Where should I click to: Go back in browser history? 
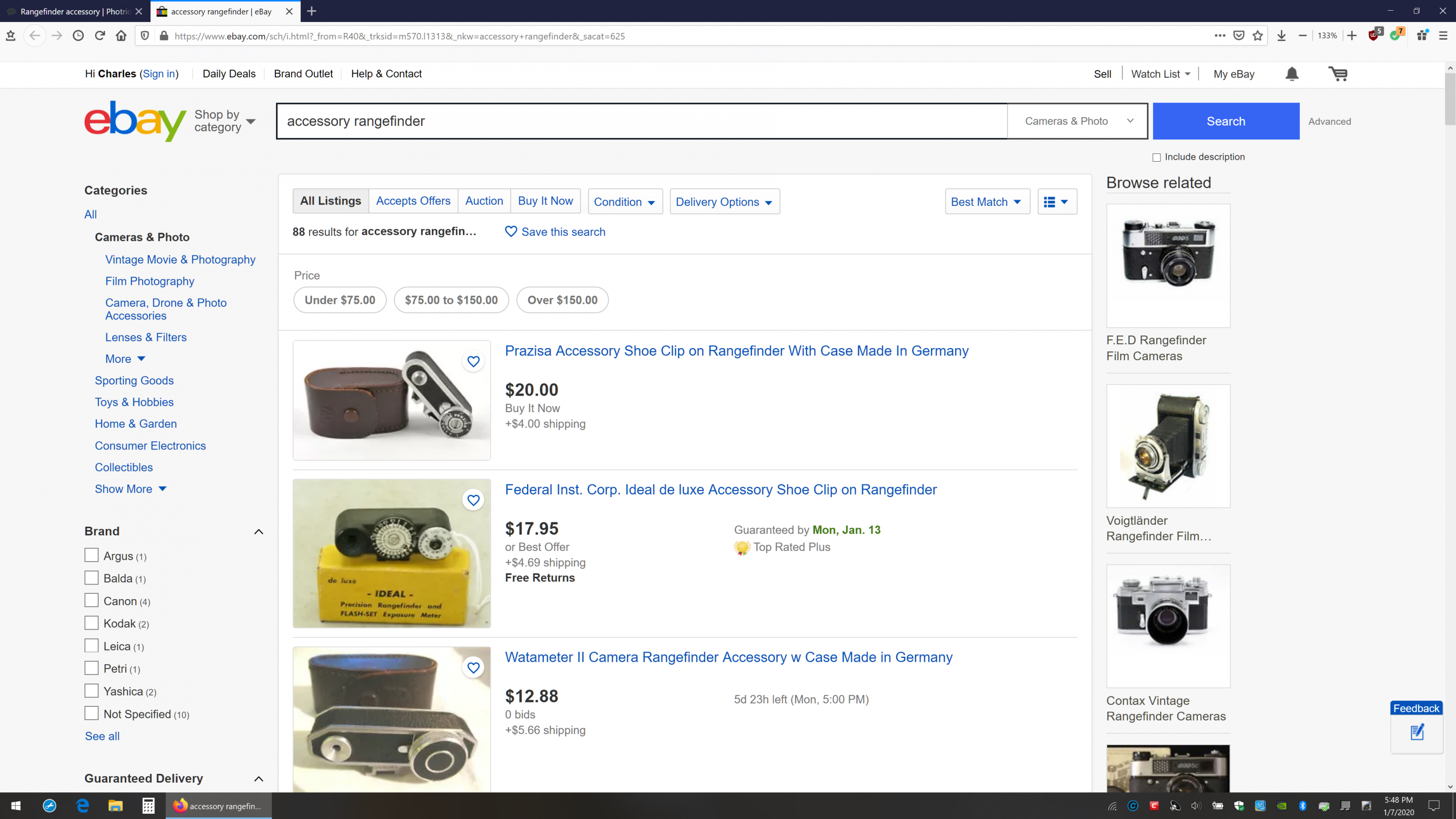(35, 35)
